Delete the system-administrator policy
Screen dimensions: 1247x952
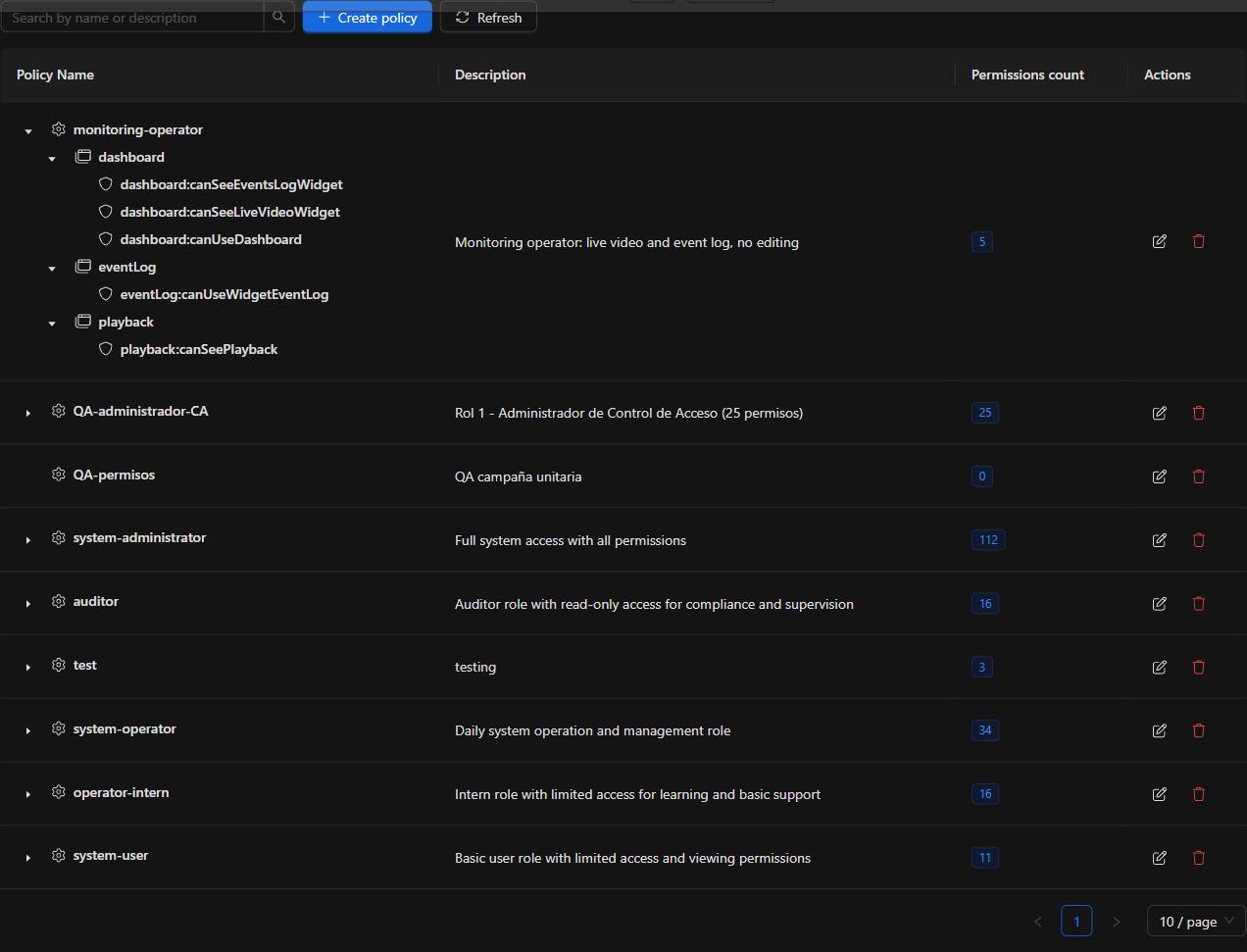coord(1198,540)
